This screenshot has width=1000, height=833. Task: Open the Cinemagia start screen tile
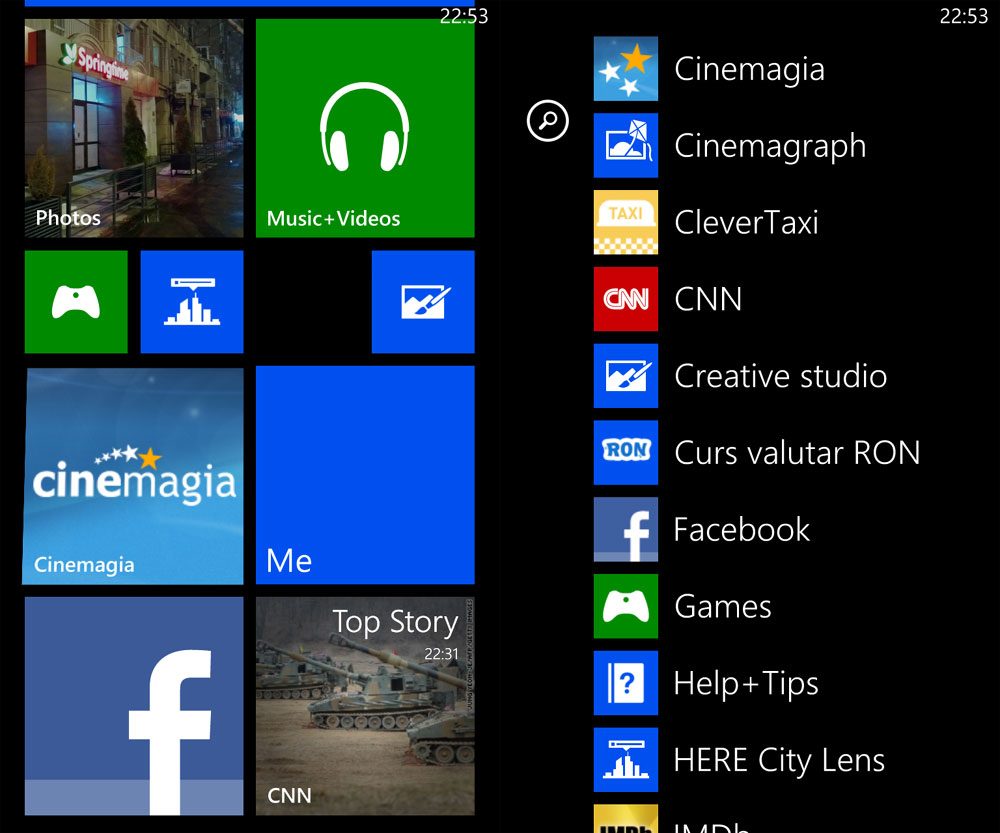tap(133, 476)
